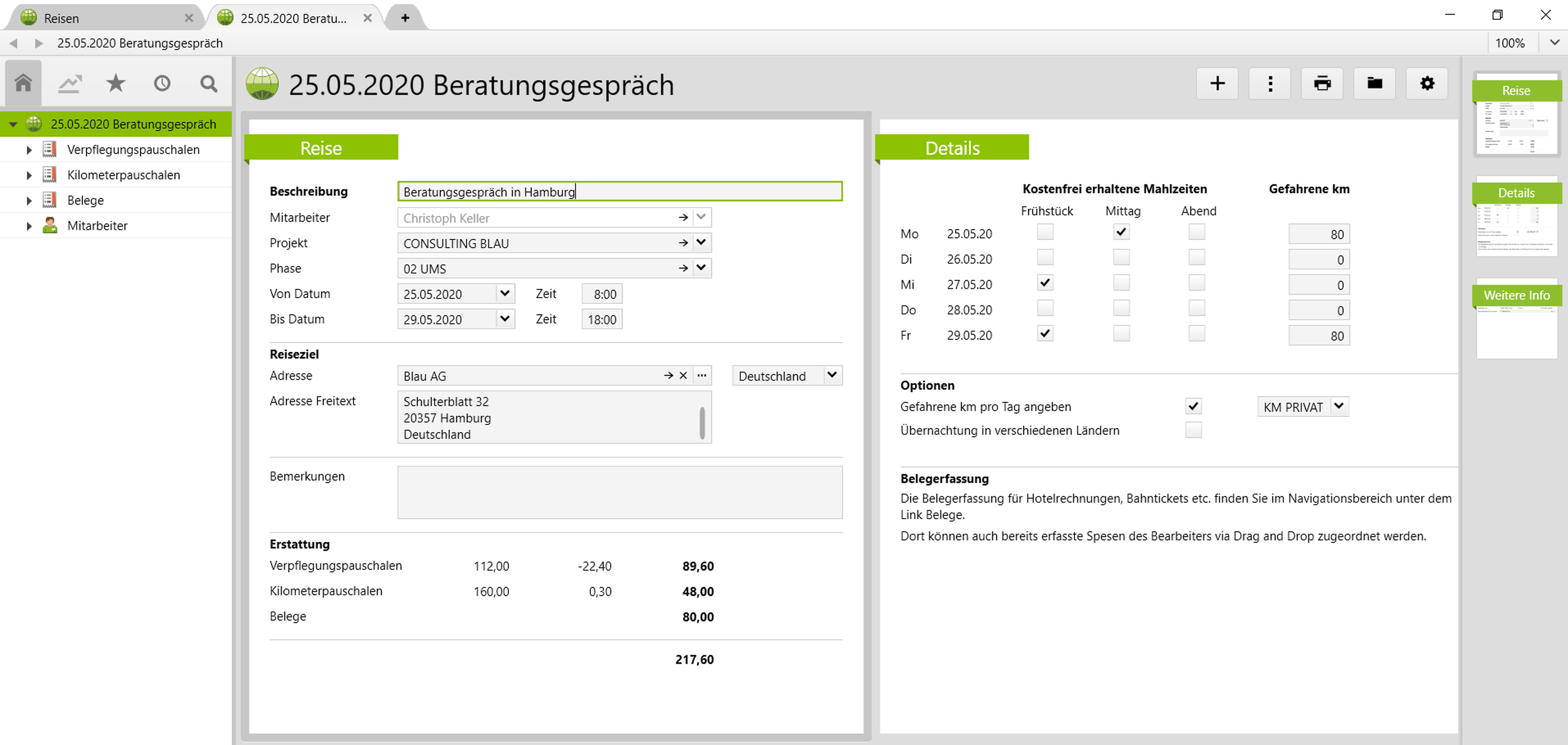This screenshot has height=745, width=1568.
Task: Open the Deutschland country dropdown
Action: [x=832, y=375]
